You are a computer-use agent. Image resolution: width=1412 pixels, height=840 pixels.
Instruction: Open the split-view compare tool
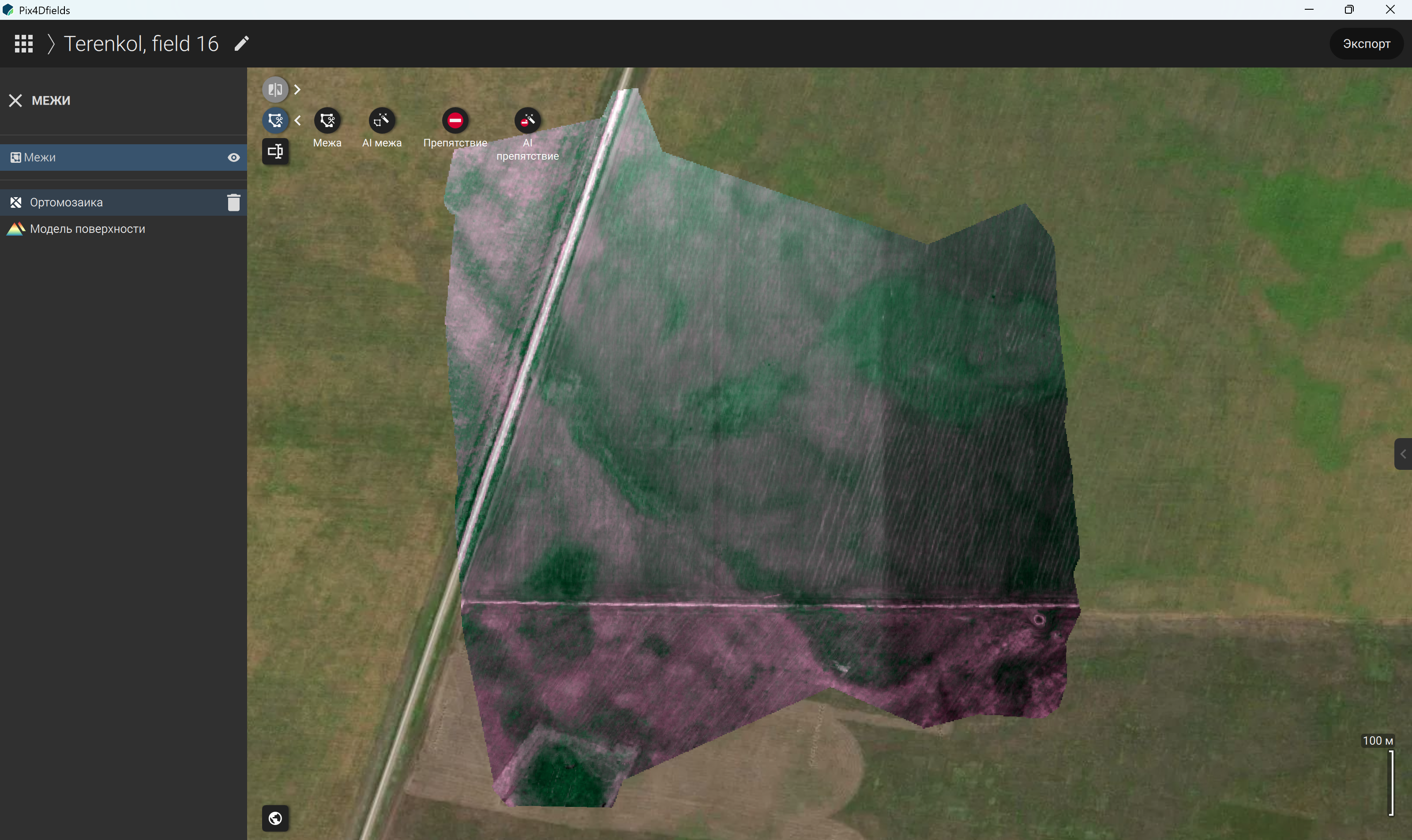(275, 90)
